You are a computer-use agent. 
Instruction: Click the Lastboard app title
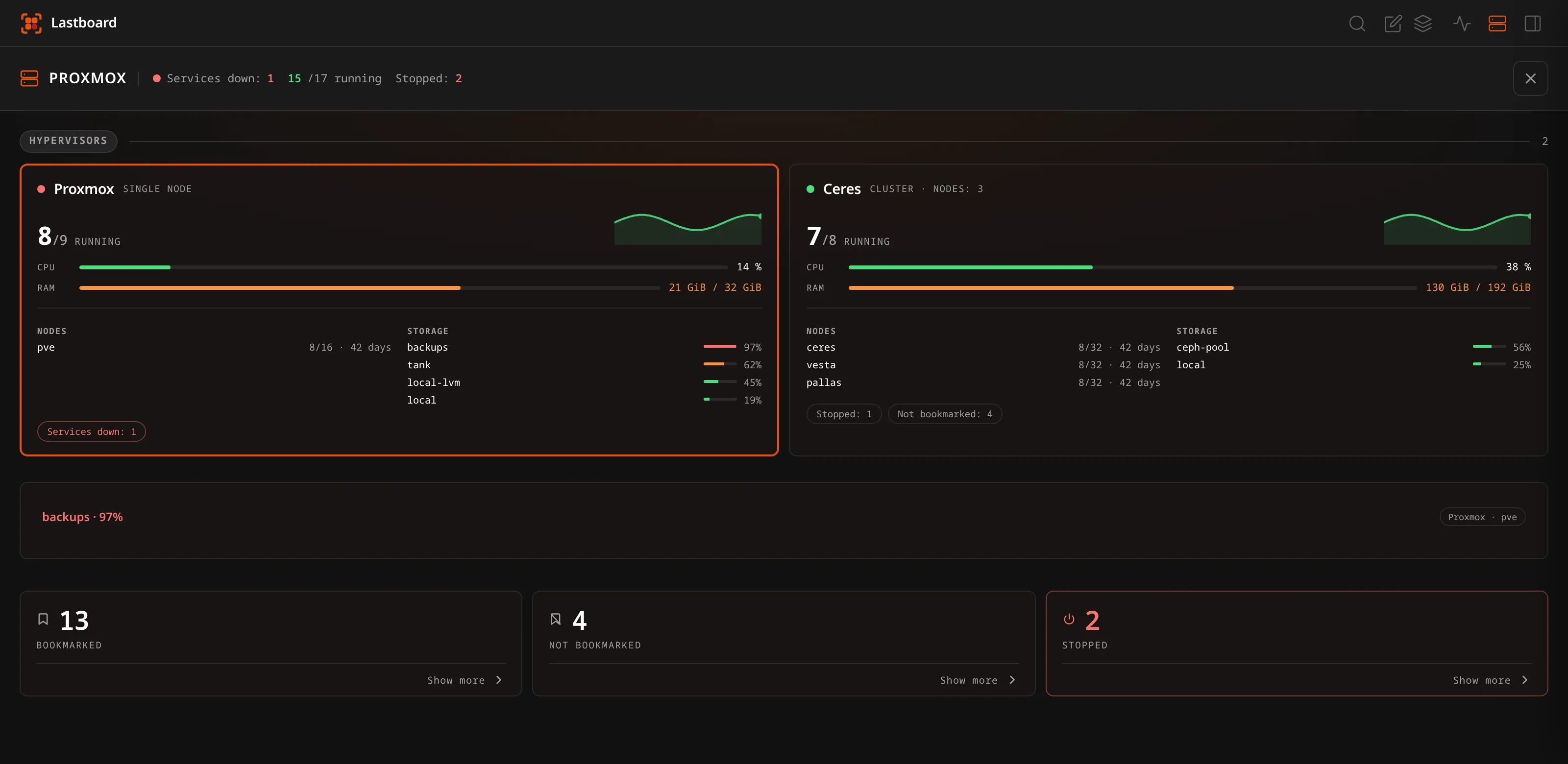pos(84,23)
